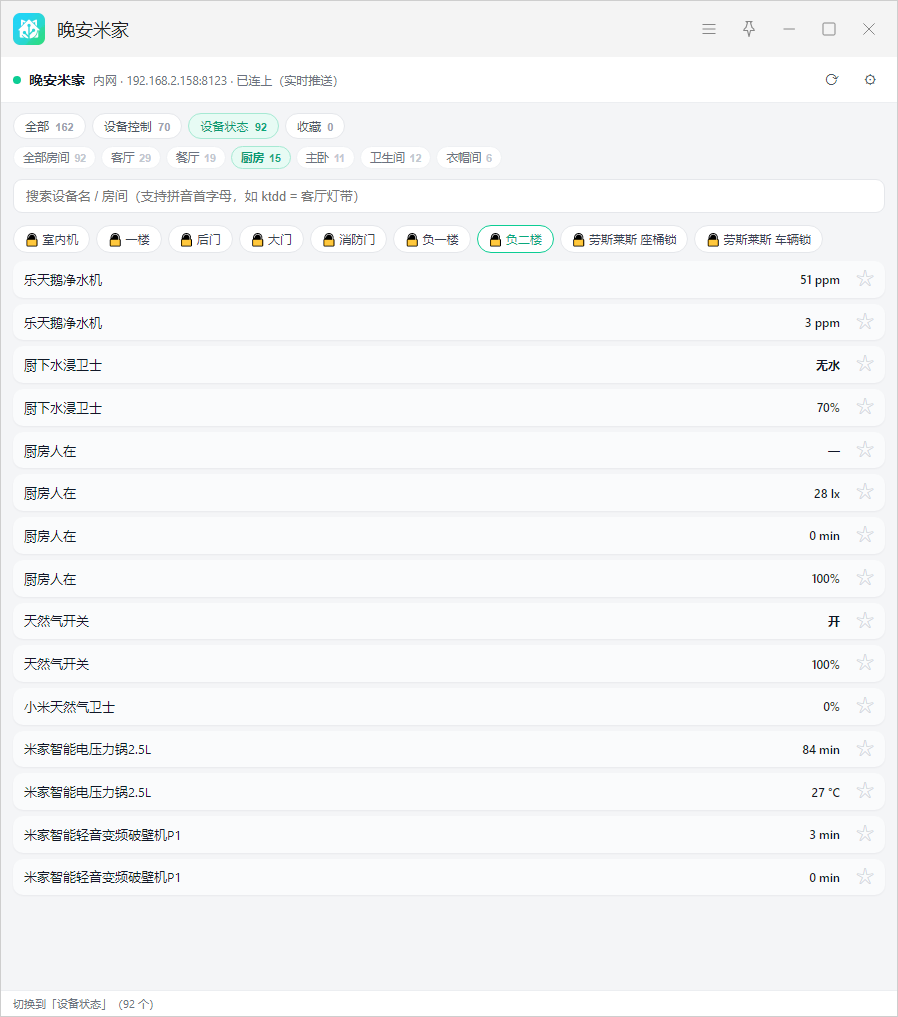Click the 无水 status value
This screenshot has width=898, height=1017.
coord(828,365)
